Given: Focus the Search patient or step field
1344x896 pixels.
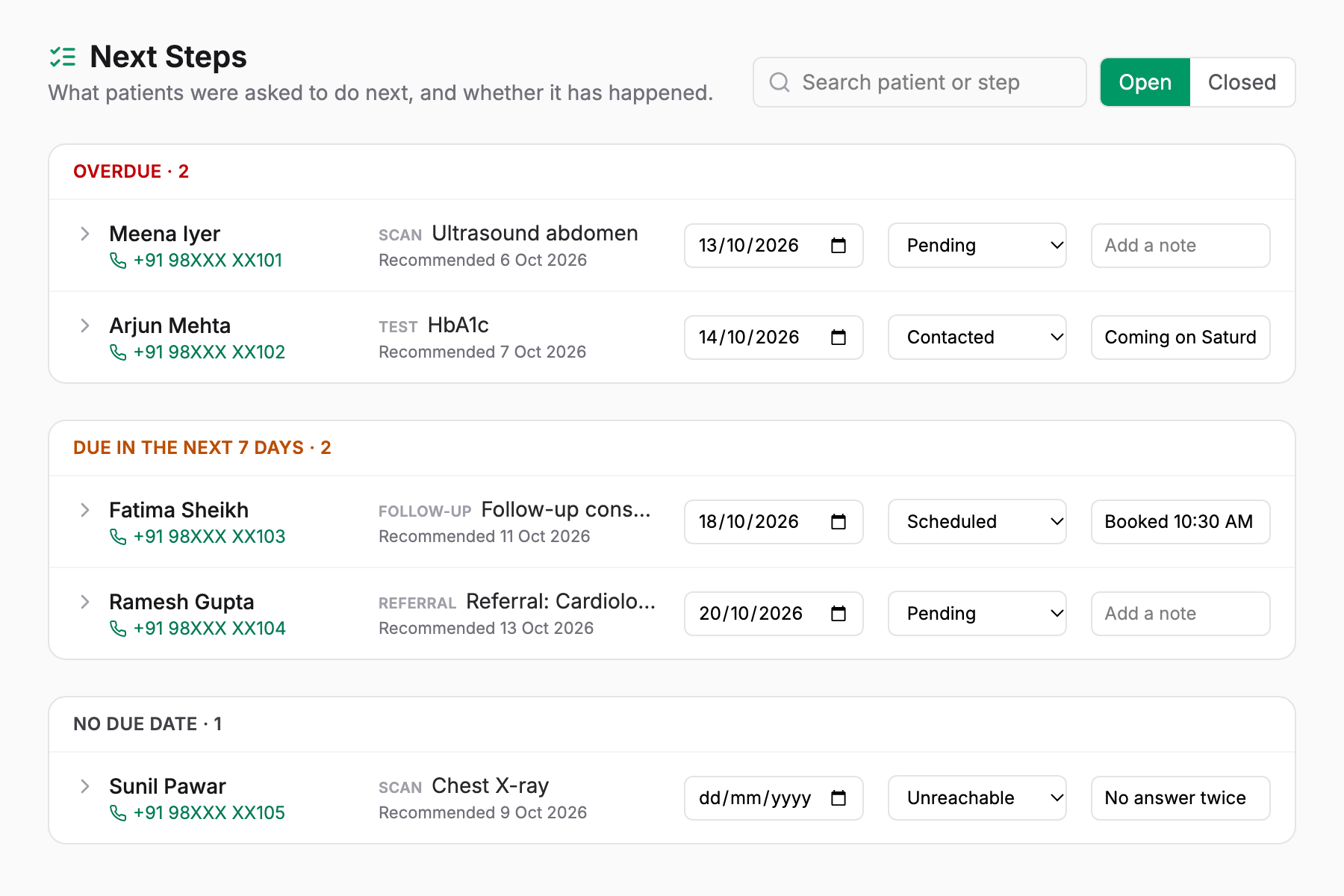Looking at the screenshot, I should pyautogui.click(x=920, y=82).
